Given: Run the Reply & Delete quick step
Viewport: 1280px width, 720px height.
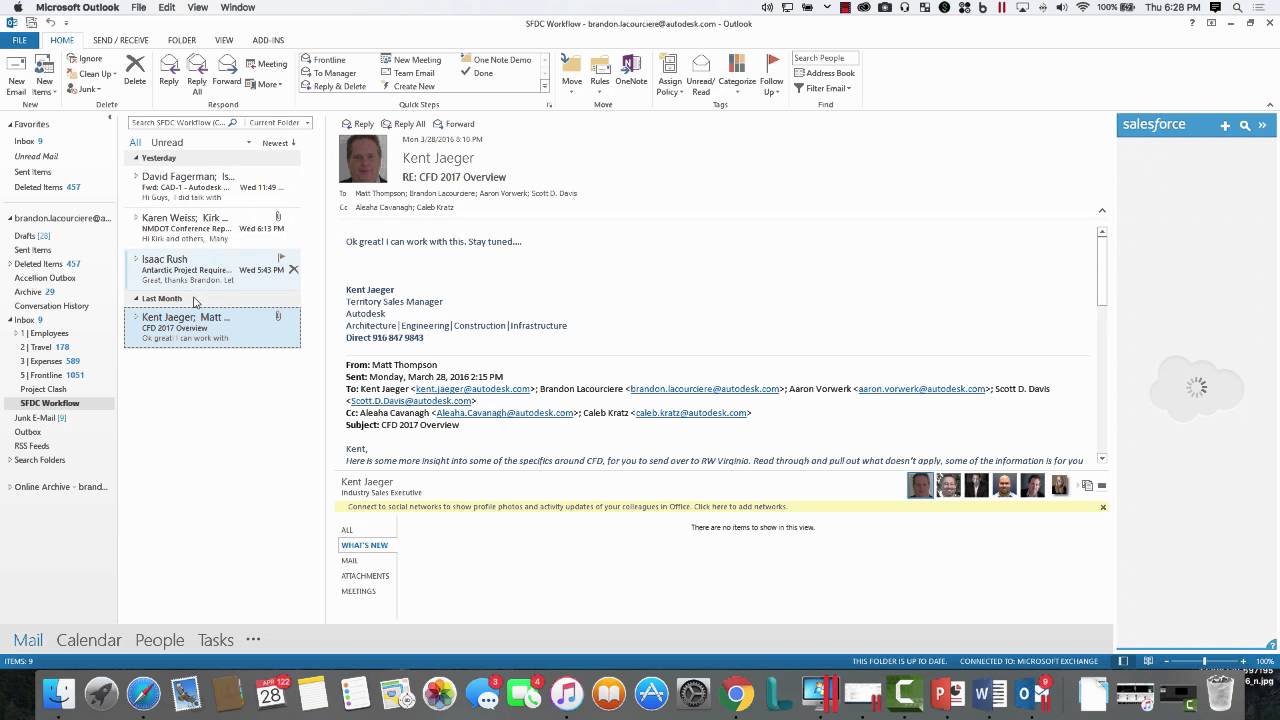Looking at the screenshot, I should pyautogui.click(x=333, y=86).
